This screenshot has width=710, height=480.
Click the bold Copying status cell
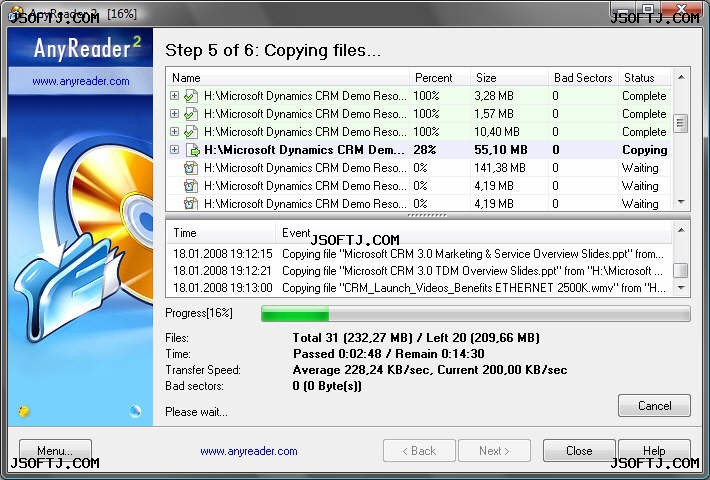pyautogui.click(x=645, y=150)
